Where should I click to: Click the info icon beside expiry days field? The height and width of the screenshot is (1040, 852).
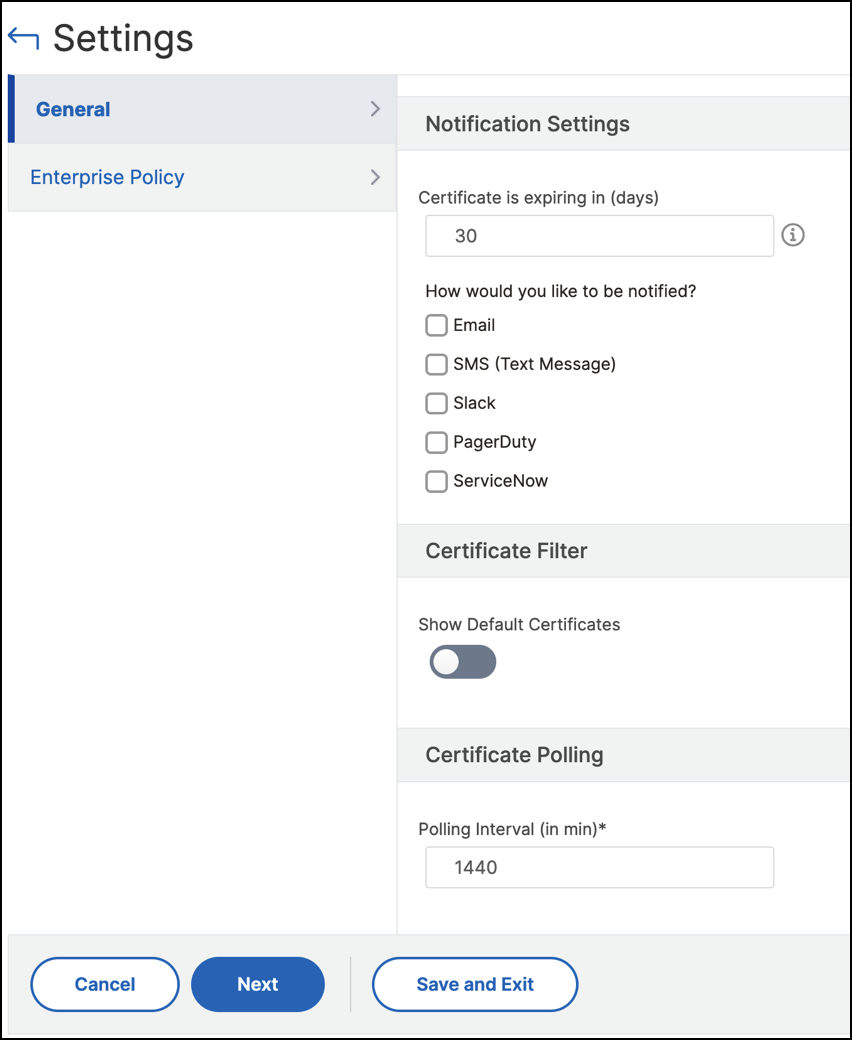click(792, 235)
